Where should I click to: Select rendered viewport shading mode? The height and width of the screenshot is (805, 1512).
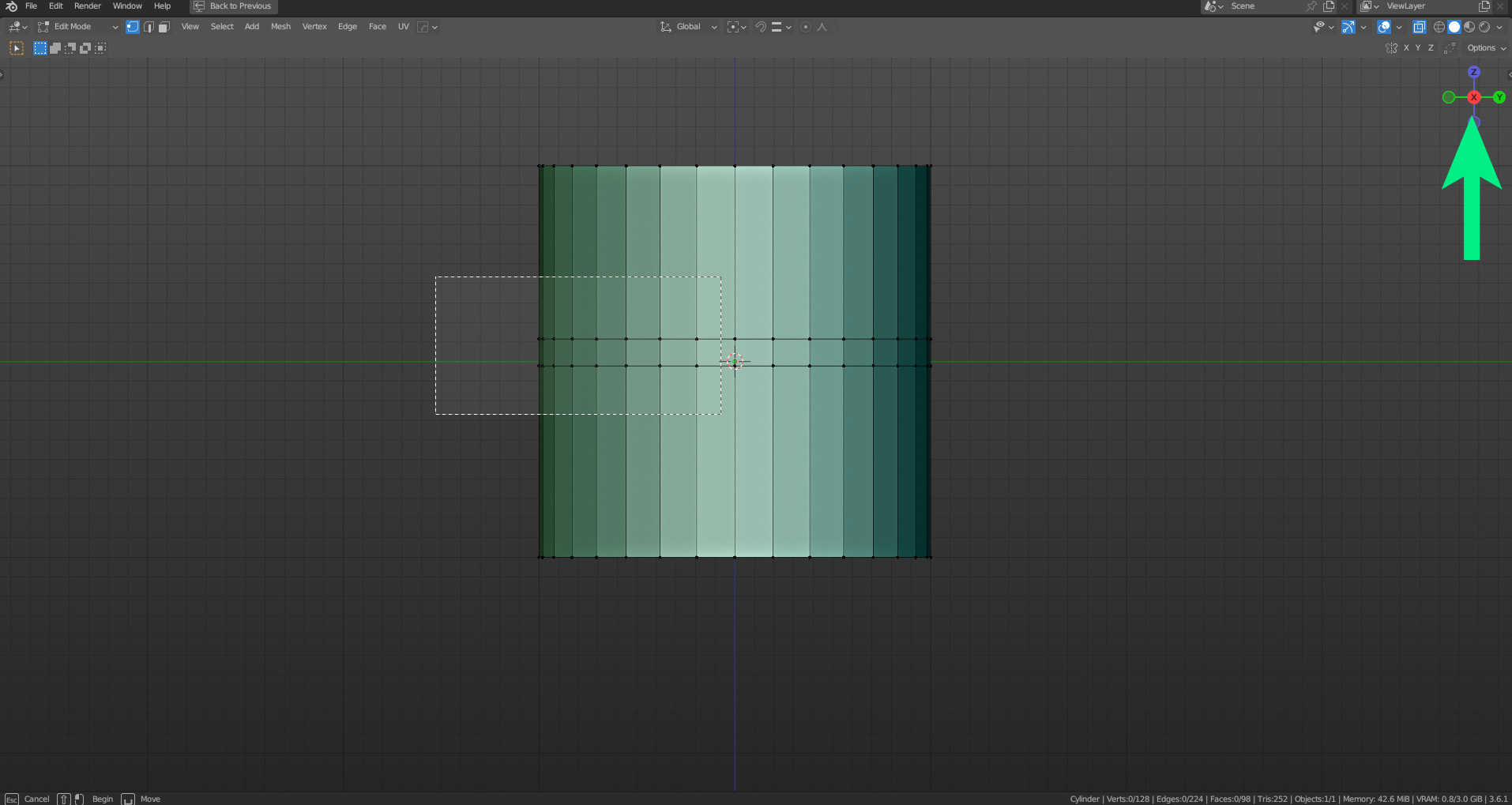coord(1484,27)
